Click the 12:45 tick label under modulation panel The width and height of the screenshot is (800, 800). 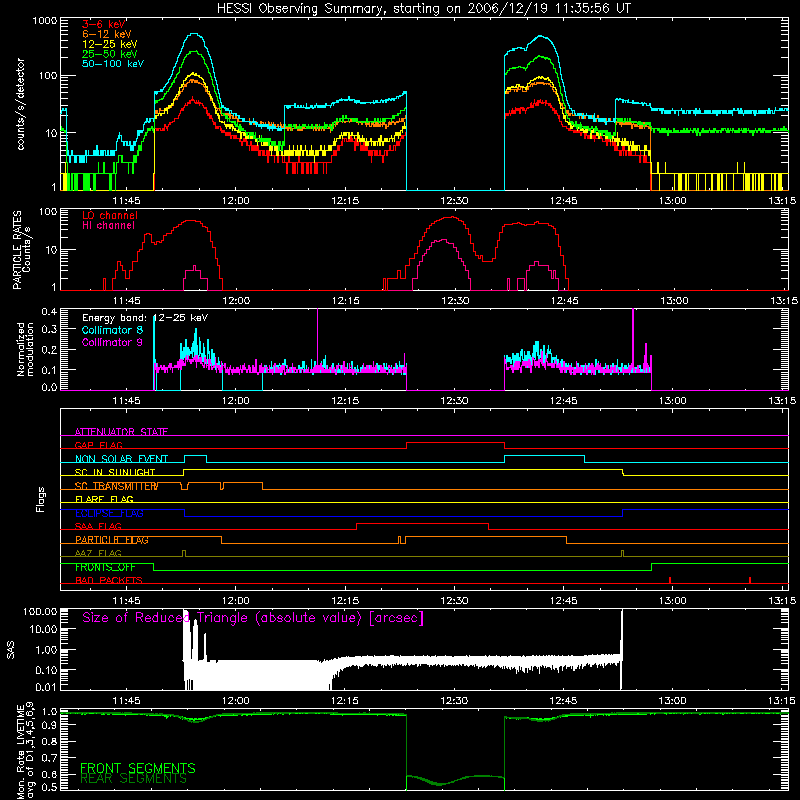[x=564, y=401]
